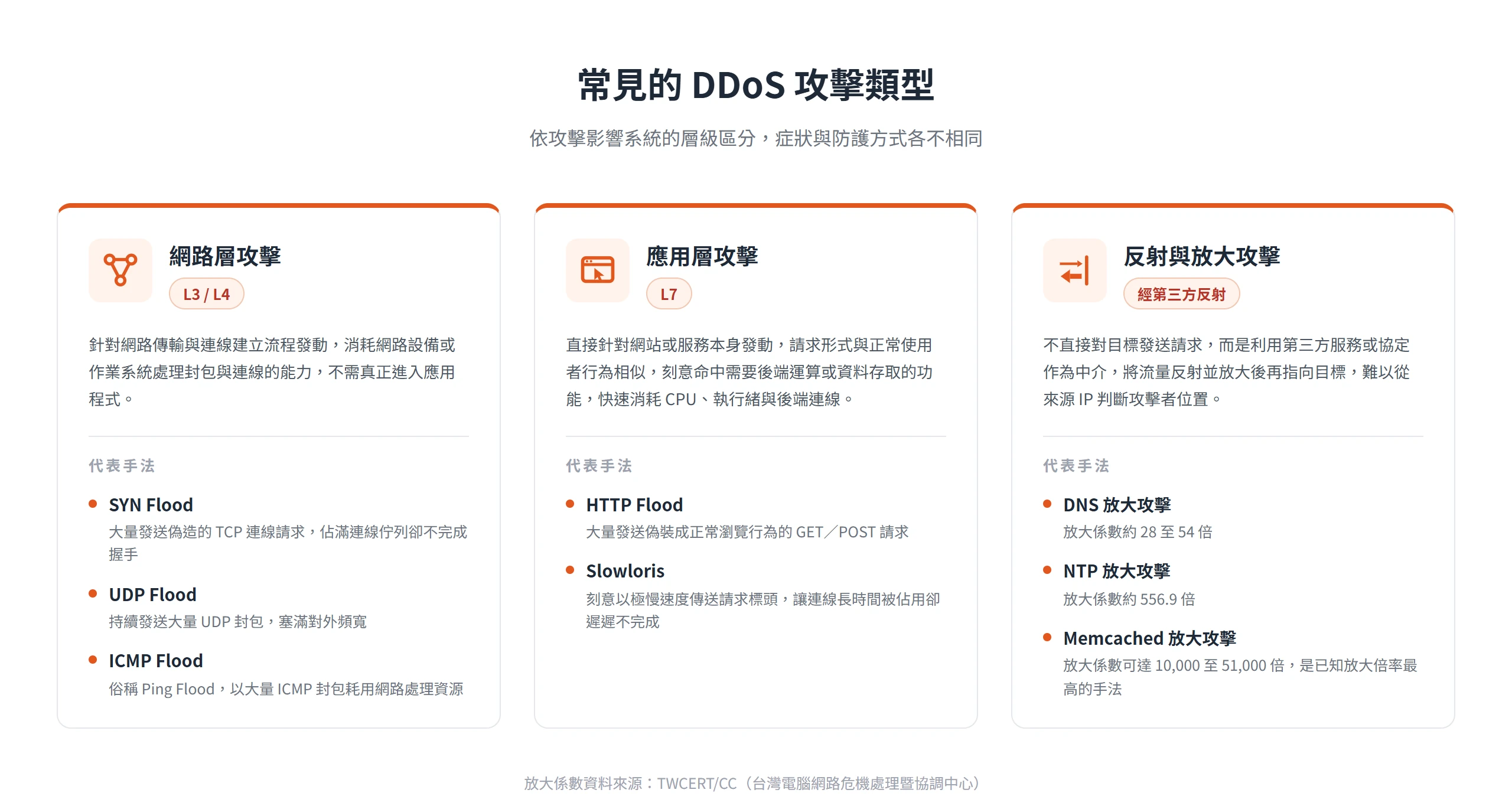Click the reflection attack arrows icon
Viewport: 1512px width, 806px height.
pyautogui.click(x=1075, y=270)
